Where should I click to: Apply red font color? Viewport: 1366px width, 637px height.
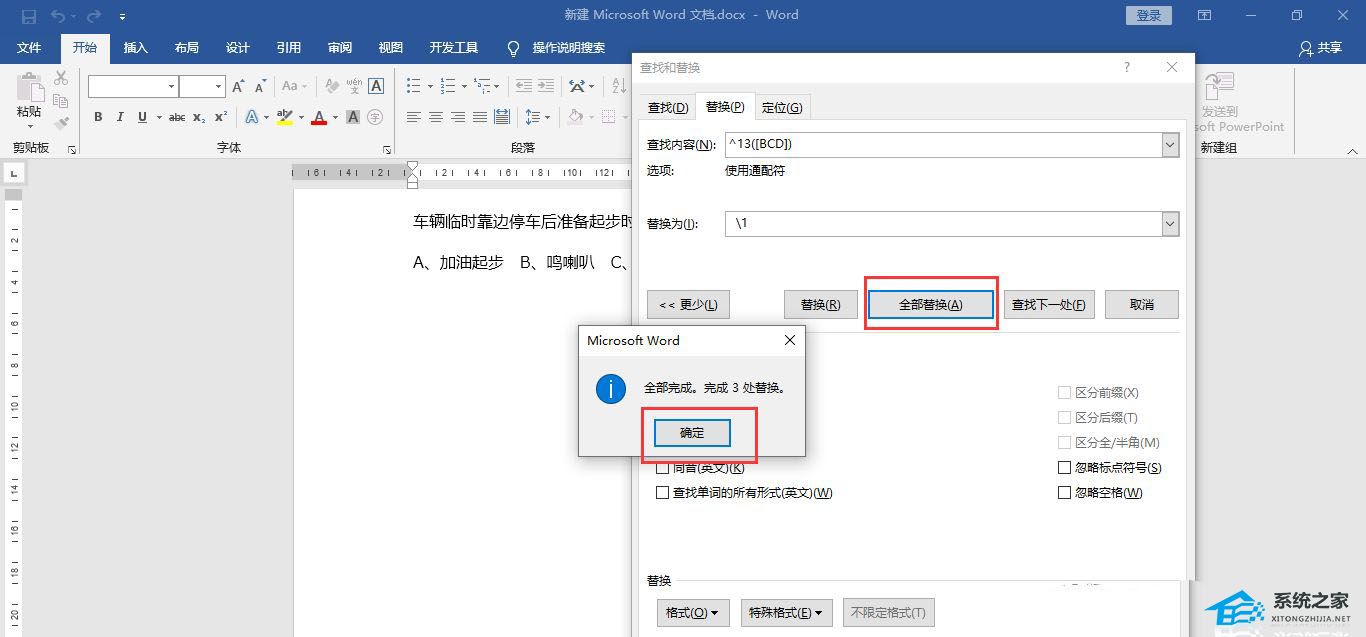tap(319, 117)
